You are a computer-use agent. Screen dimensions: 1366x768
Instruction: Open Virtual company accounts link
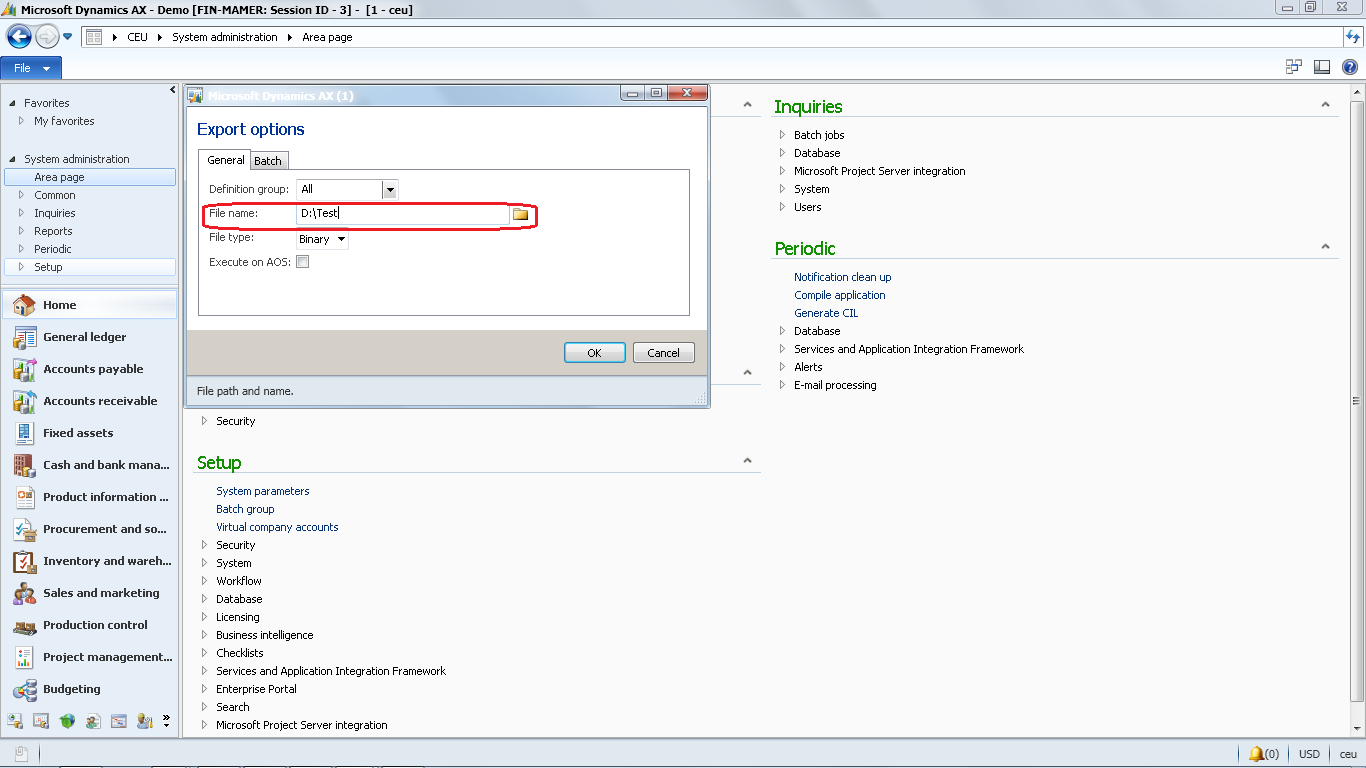point(277,527)
